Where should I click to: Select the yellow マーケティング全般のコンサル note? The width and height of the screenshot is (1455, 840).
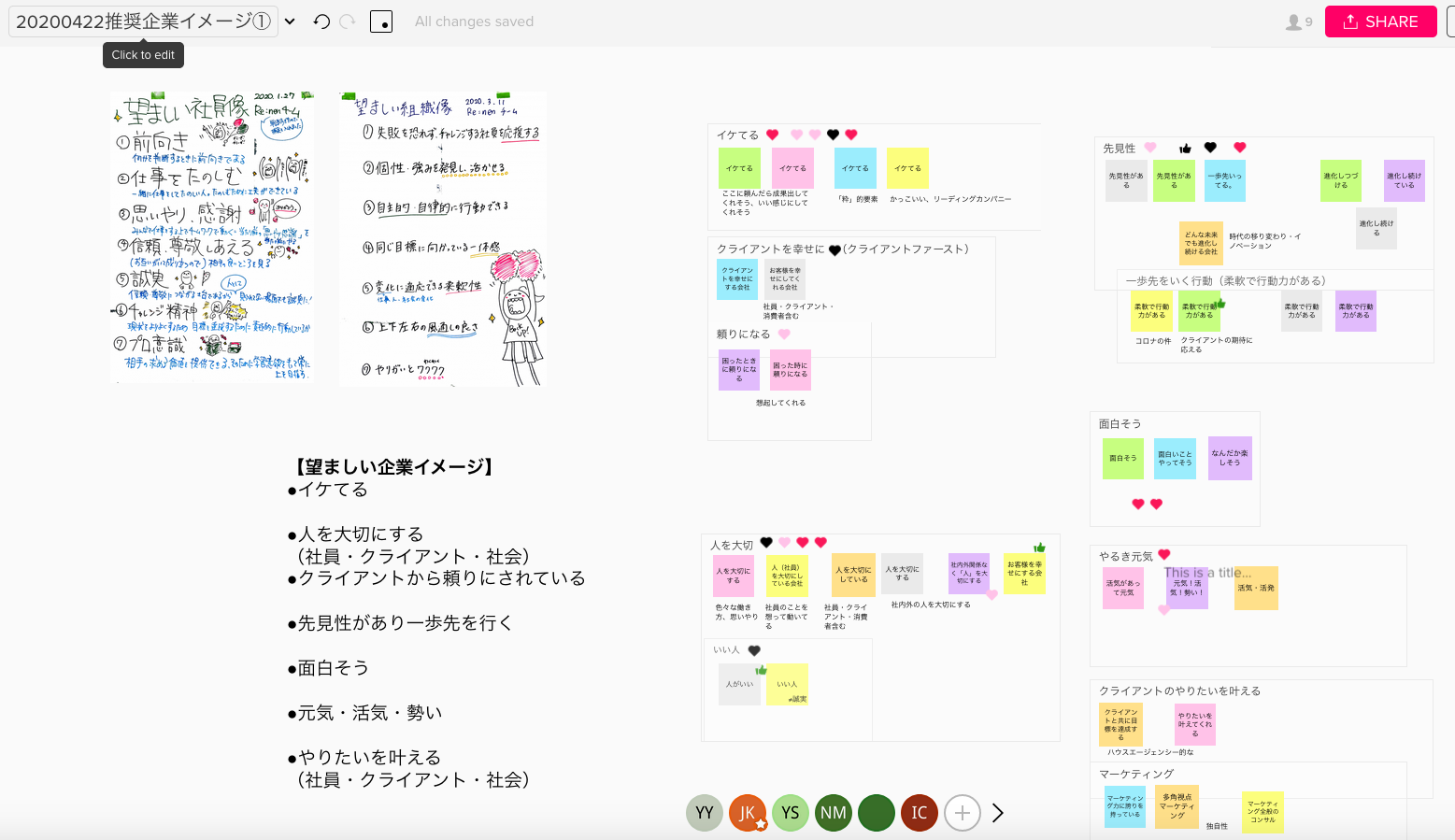[x=1262, y=812]
